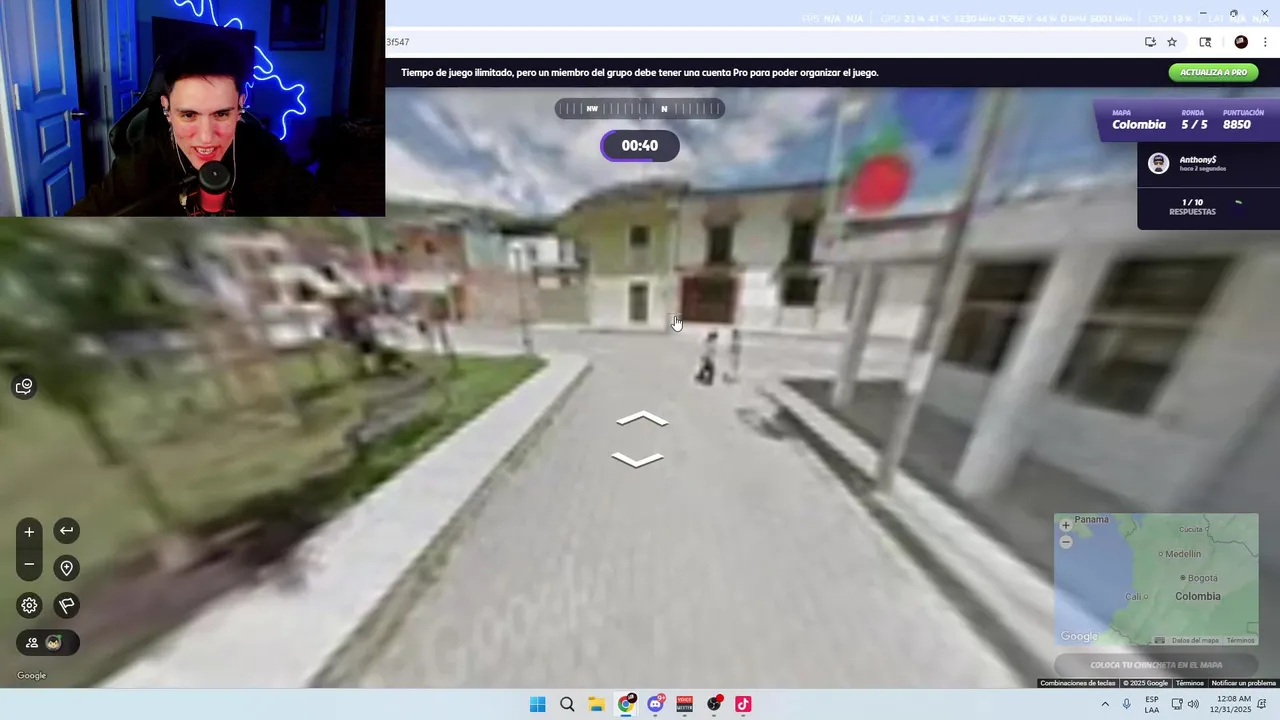Click Notificar un problema link
This screenshot has width=1280, height=720.
tap(1243, 683)
